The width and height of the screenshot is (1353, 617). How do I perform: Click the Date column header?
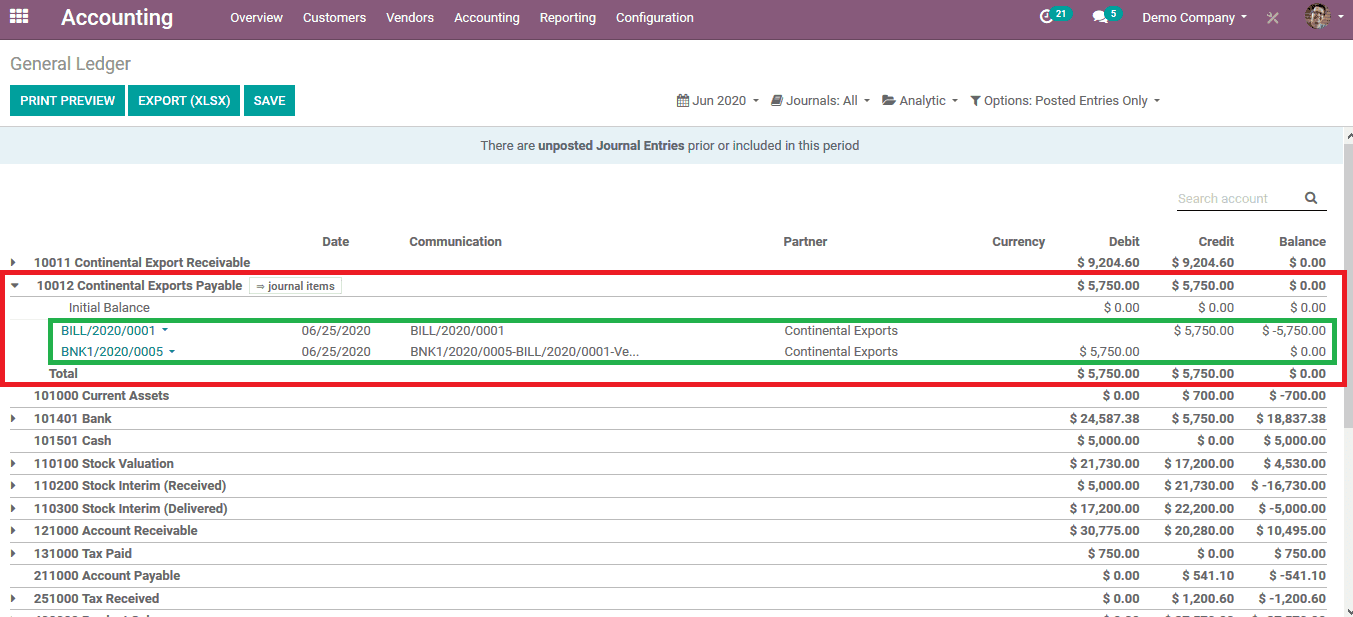(336, 241)
